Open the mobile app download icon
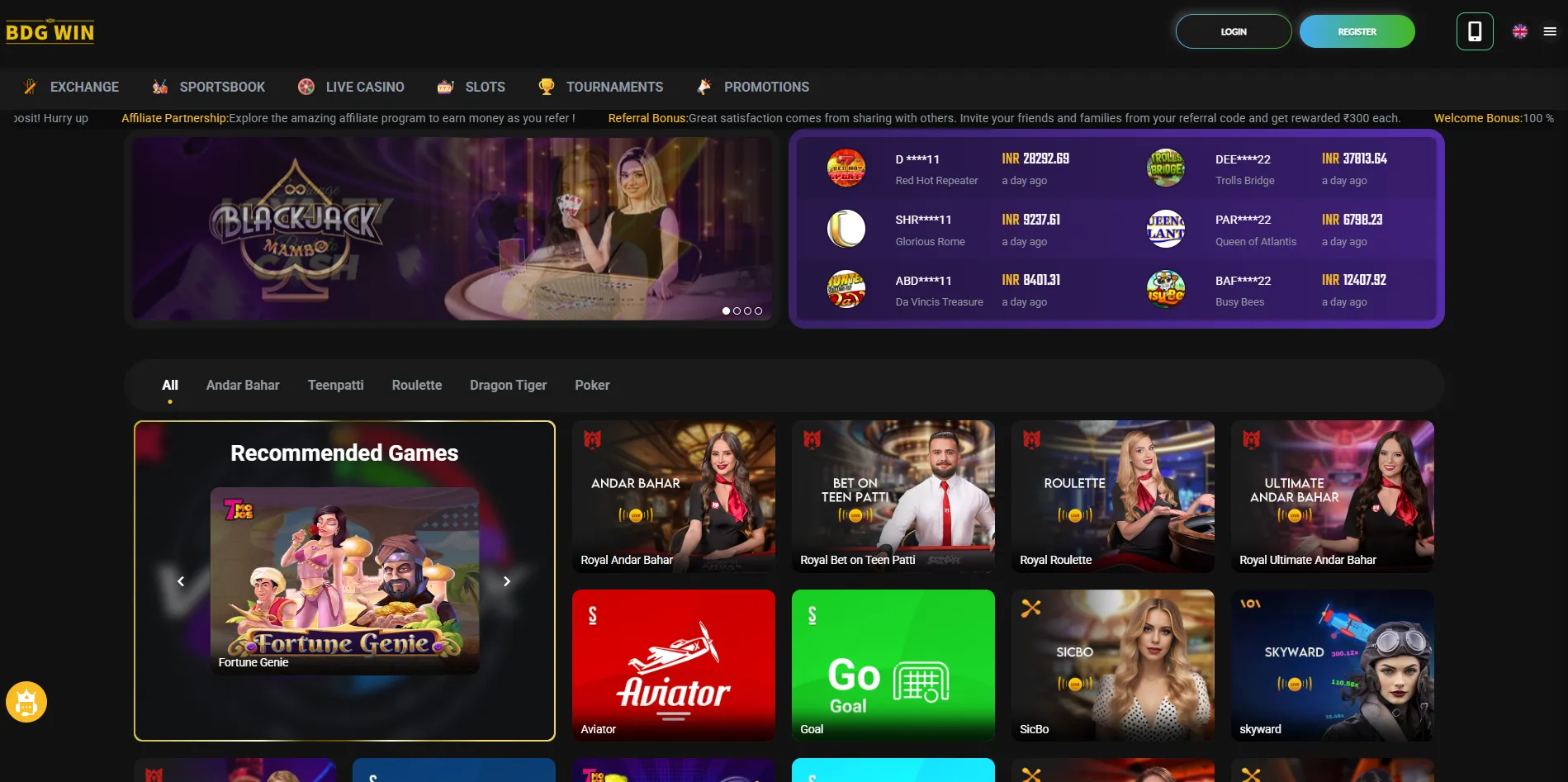1568x782 pixels. [1475, 31]
